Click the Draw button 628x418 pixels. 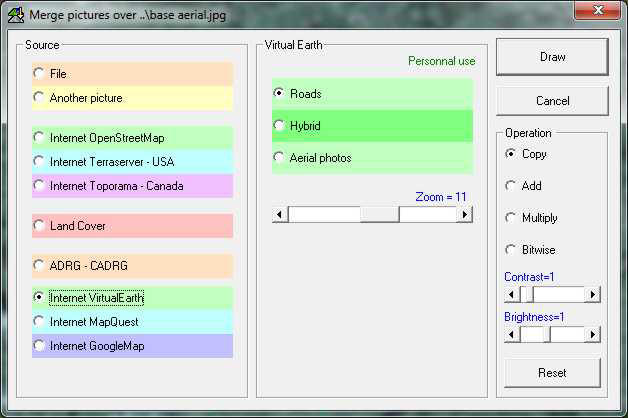coord(552,57)
